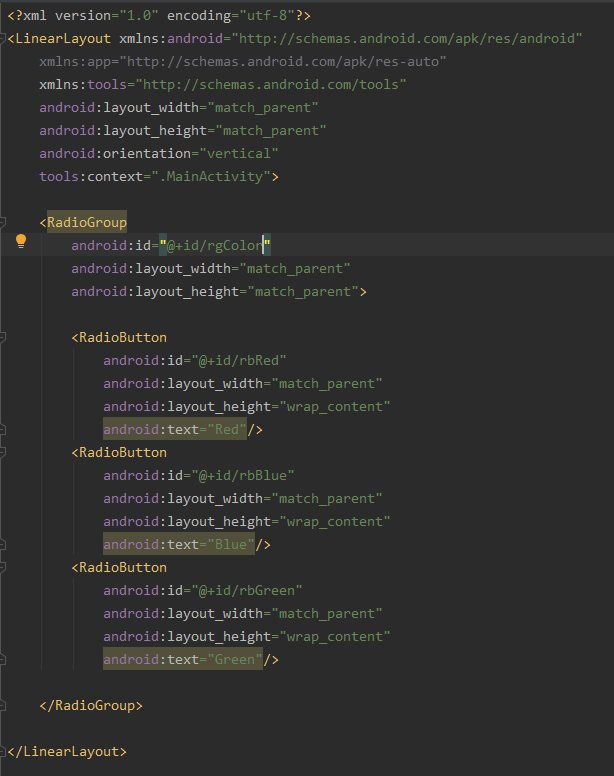Click the android:id="@+id/rbGreen" line
The image size is (614, 776).
click(202, 590)
